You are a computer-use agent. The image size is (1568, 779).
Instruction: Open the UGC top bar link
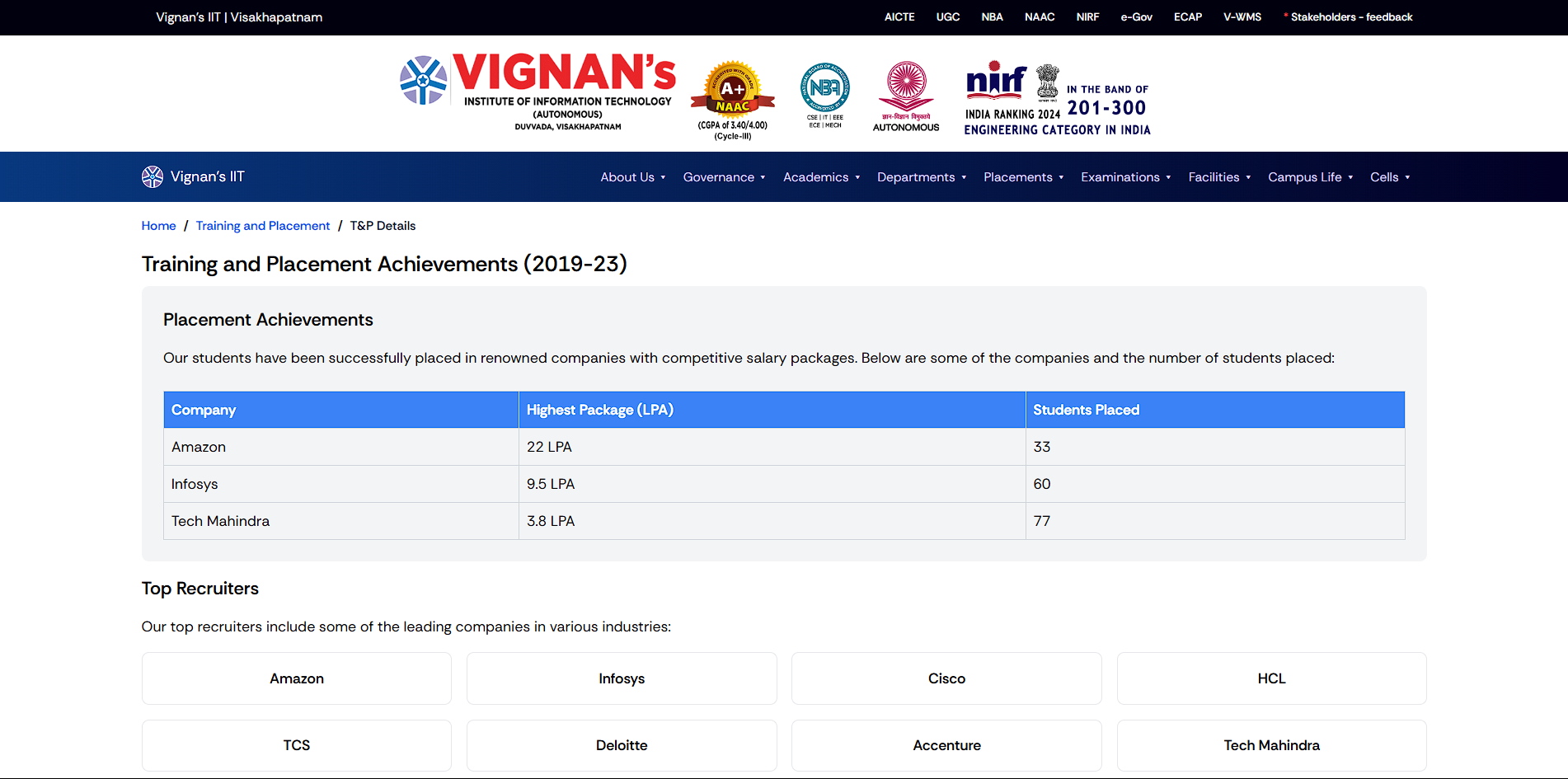(x=948, y=16)
